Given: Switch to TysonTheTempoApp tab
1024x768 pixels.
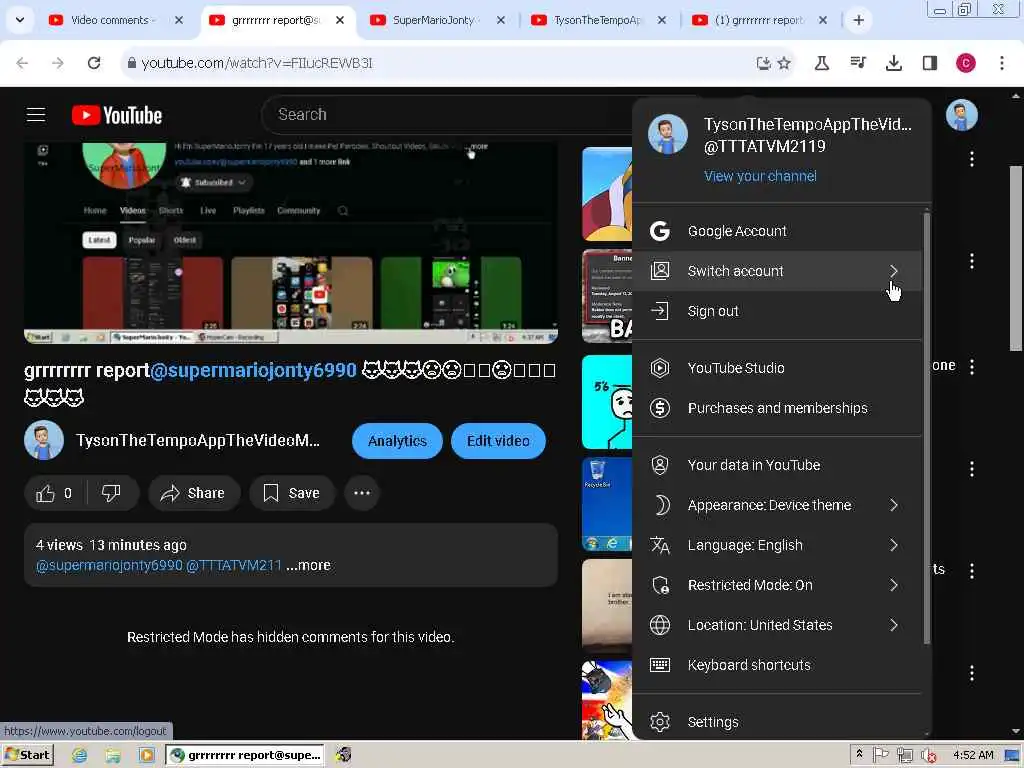Looking at the screenshot, I should click(596, 20).
